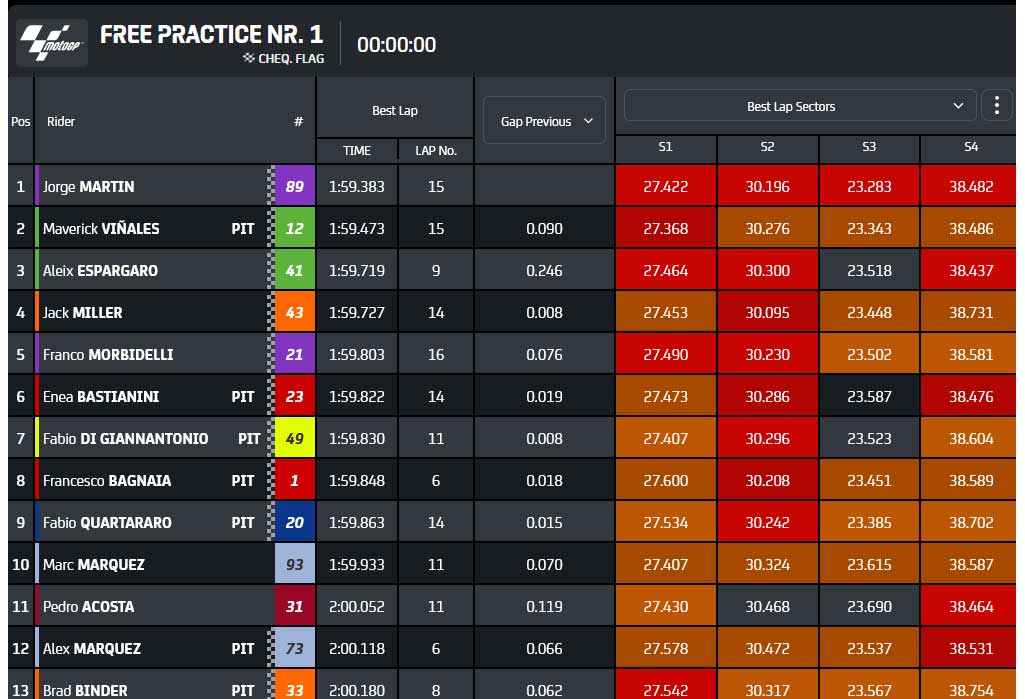Select the S1 sector column header
Image resolution: width=1025 pixels, height=699 pixels.
click(x=665, y=147)
